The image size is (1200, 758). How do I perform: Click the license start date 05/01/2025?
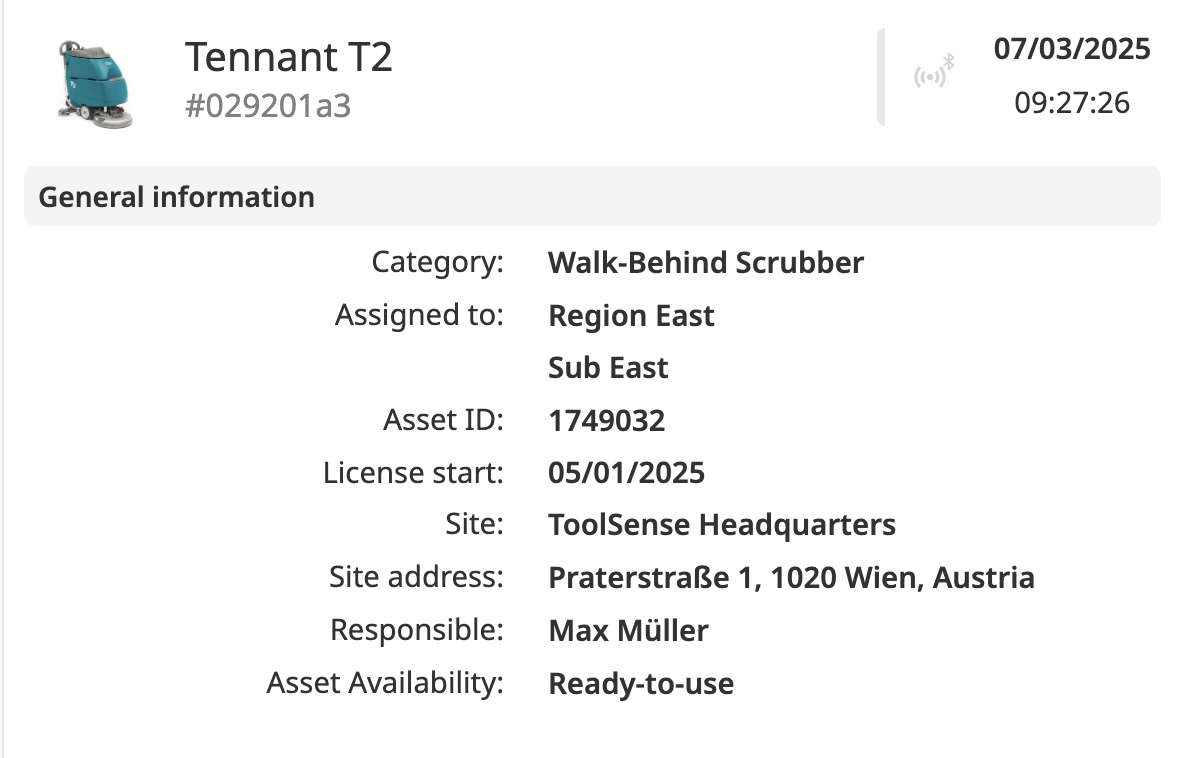point(626,473)
